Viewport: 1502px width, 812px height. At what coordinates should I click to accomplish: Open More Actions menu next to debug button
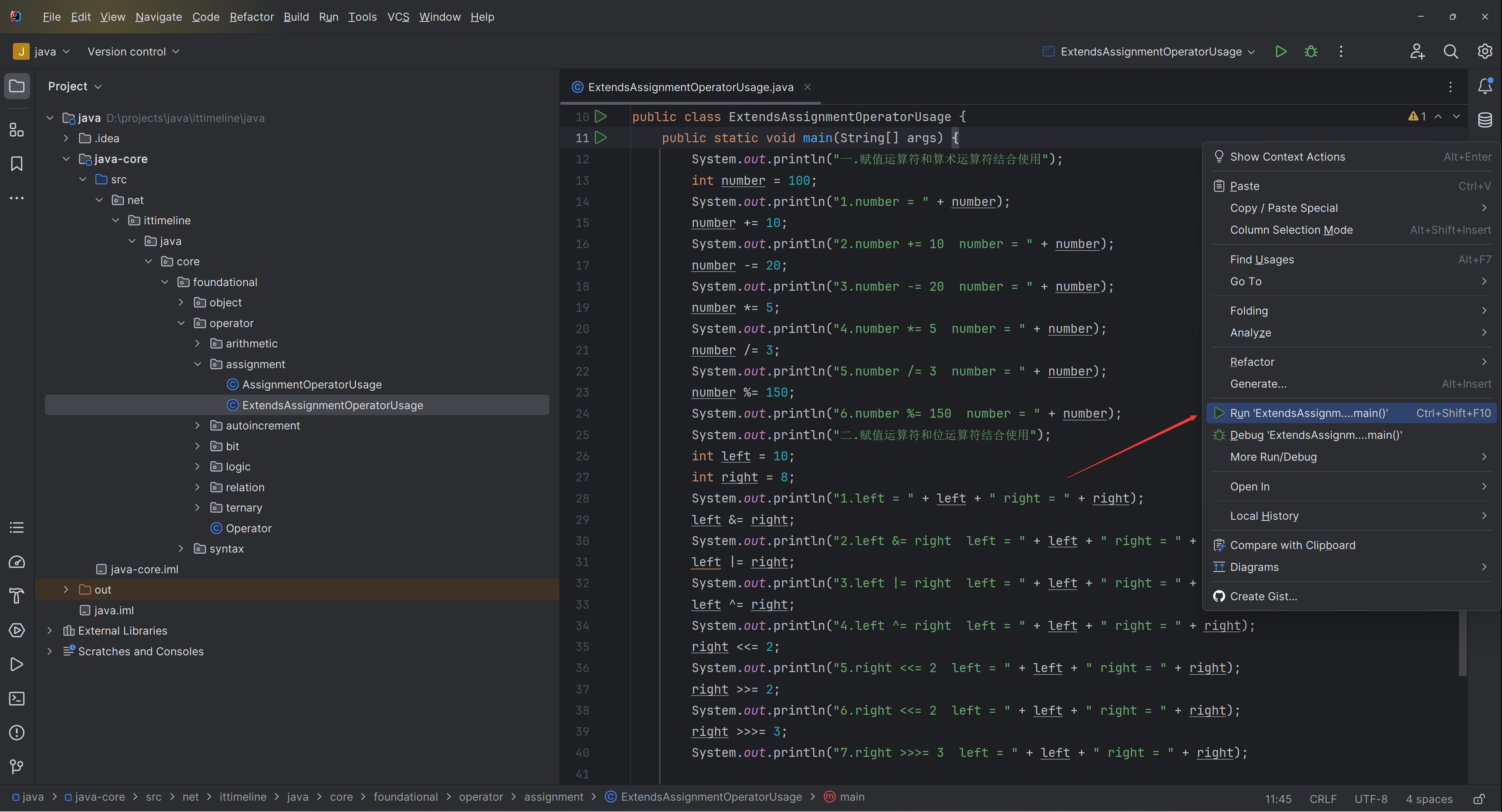coord(1341,51)
